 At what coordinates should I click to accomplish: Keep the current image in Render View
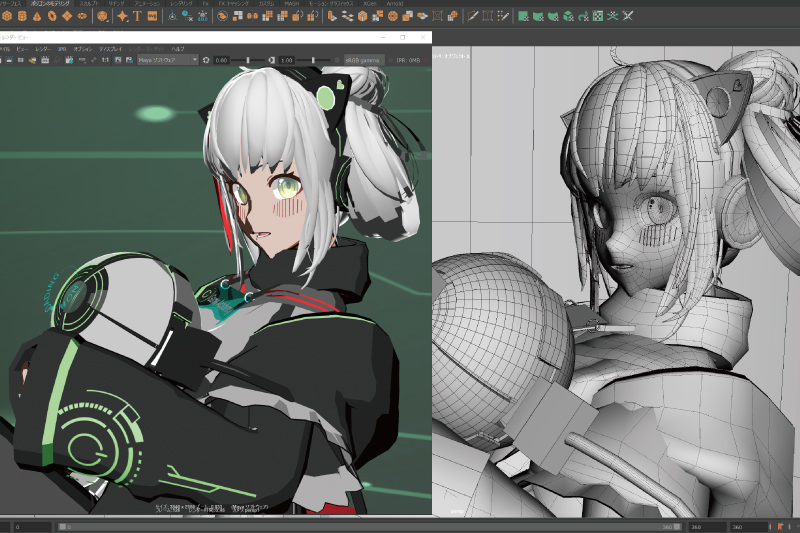coord(118,60)
